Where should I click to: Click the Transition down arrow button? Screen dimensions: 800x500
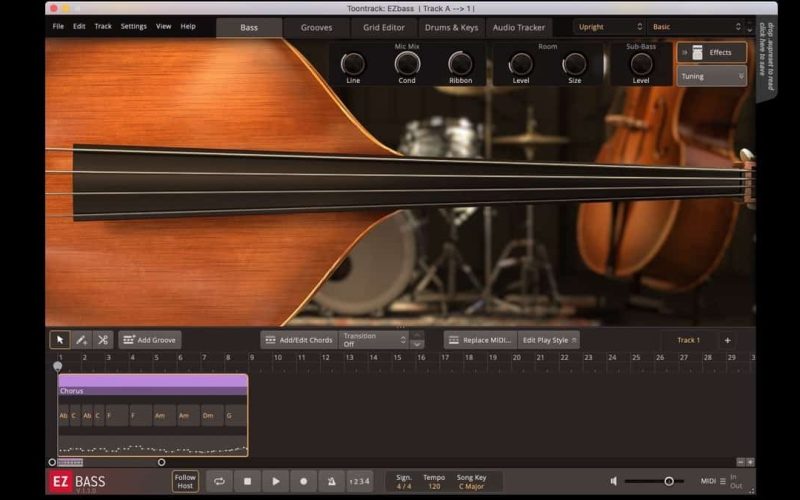(417, 344)
